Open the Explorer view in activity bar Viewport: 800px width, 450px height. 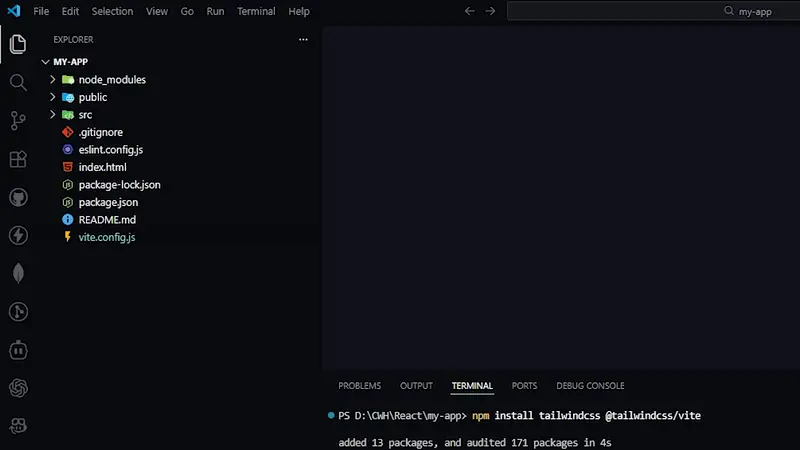pos(17,44)
